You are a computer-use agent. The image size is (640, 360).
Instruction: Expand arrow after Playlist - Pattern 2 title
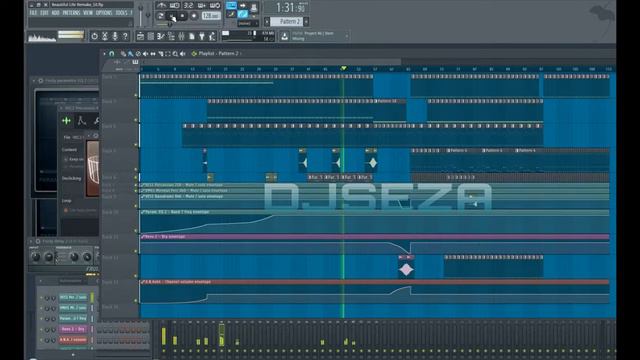point(241,53)
